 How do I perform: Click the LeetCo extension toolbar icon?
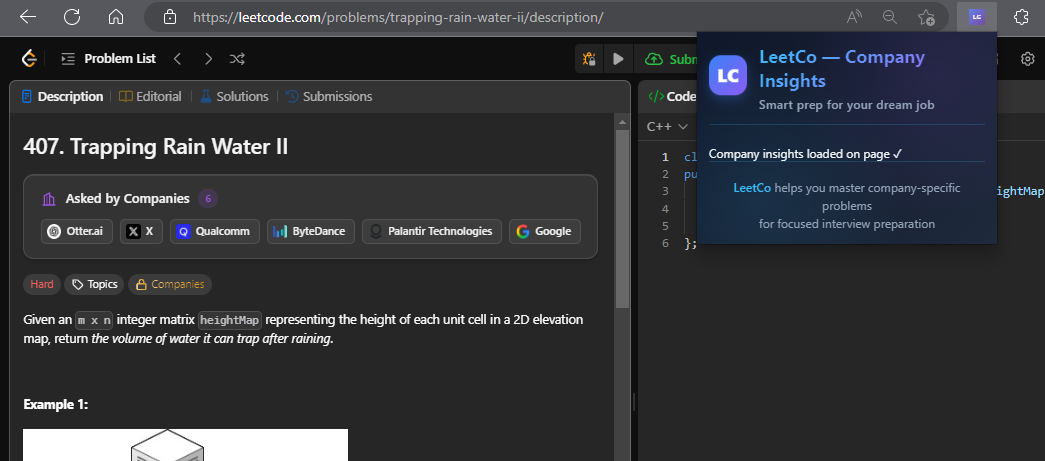point(976,17)
